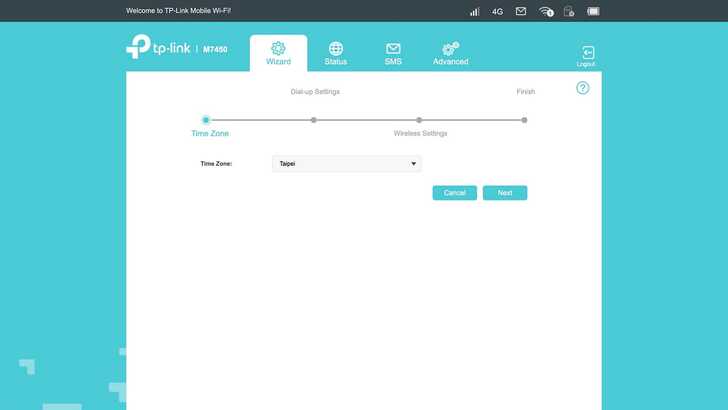The image size is (728, 410).
Task: Select the Wireless Settings step marker
Action: click(x=419, y=120)
